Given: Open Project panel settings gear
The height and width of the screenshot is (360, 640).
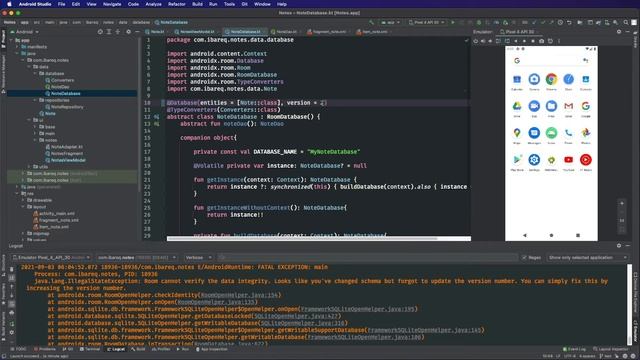Looking at the screenshot, I should 128,31.
